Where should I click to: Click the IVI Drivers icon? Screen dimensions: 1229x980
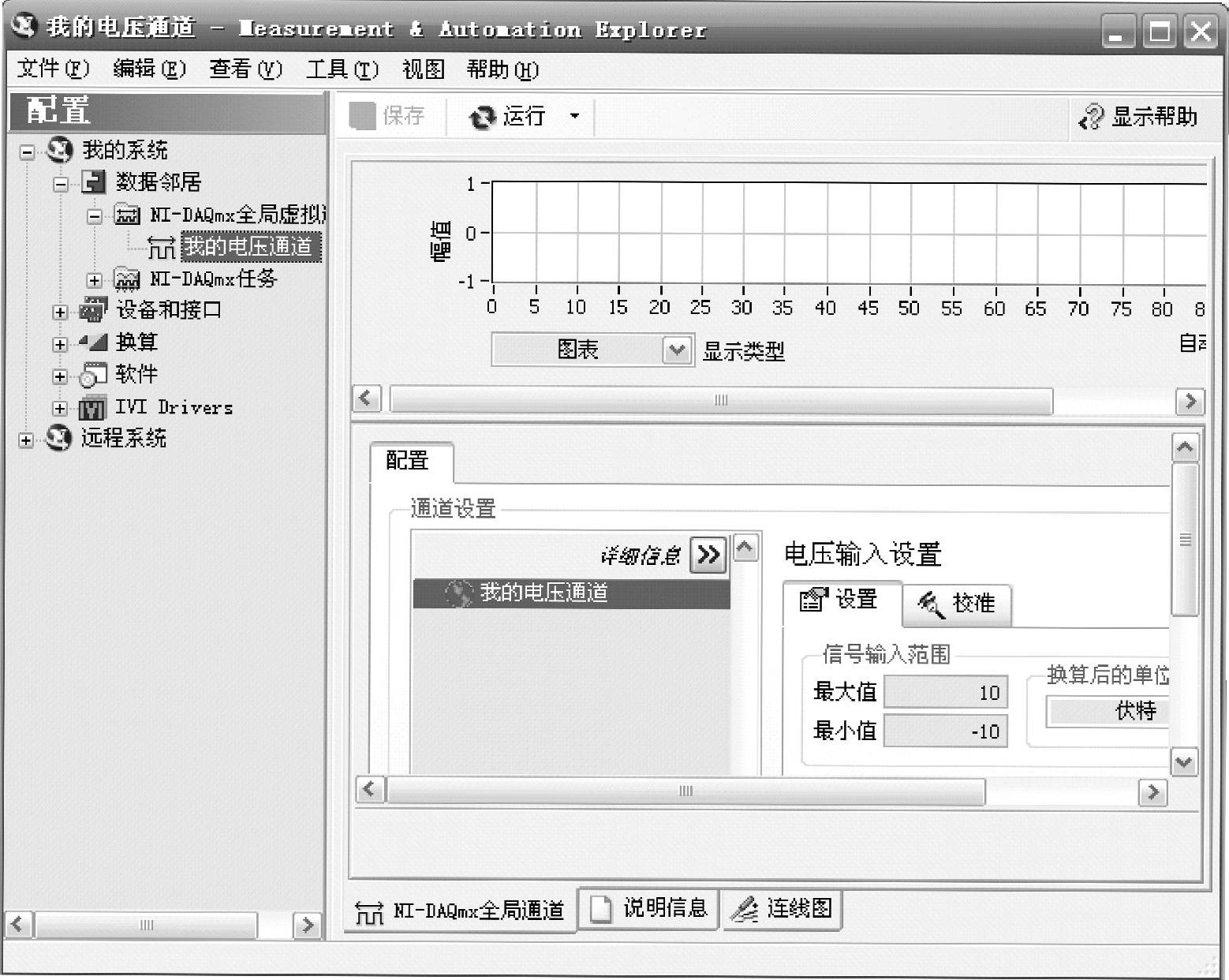93,408
